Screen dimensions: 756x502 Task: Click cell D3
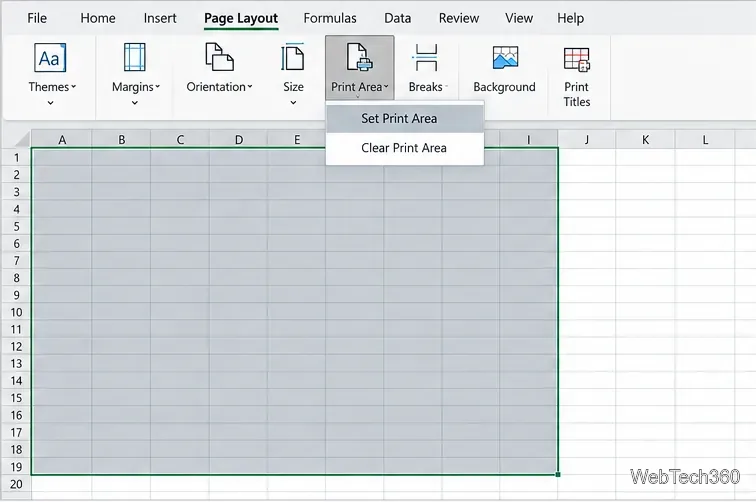coord(239,192)
